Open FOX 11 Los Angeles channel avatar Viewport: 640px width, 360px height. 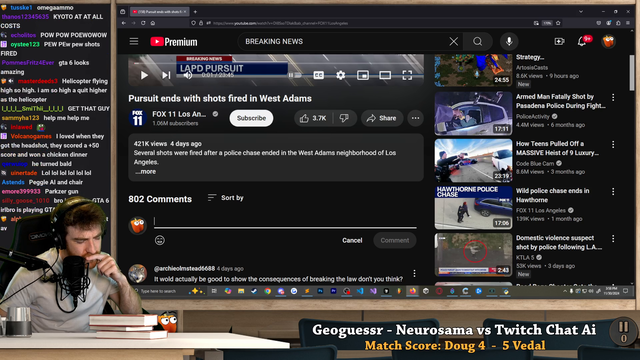(x=138, y=118)
